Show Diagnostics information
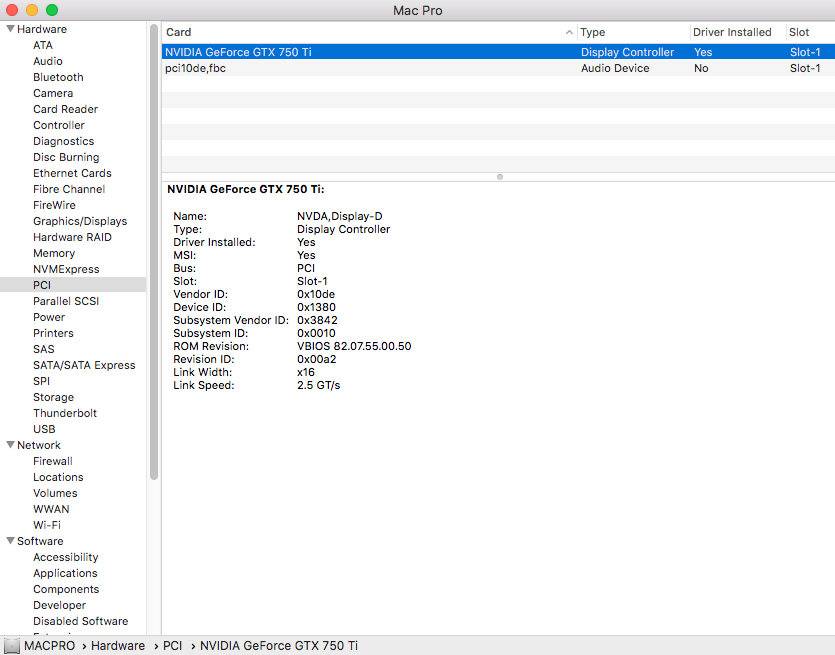 63,141
